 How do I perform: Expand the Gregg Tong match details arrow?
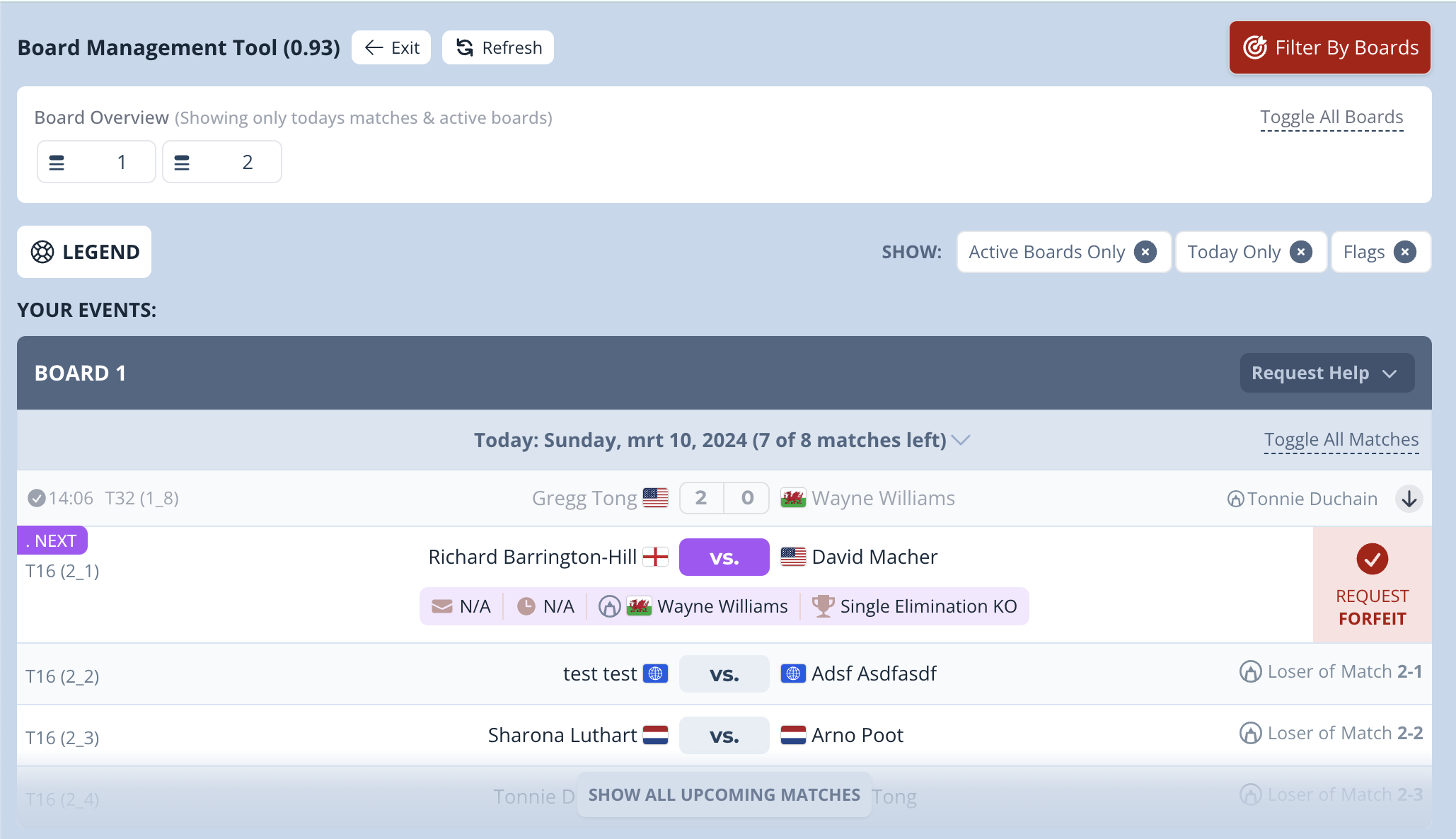(x=1409, y=498)
